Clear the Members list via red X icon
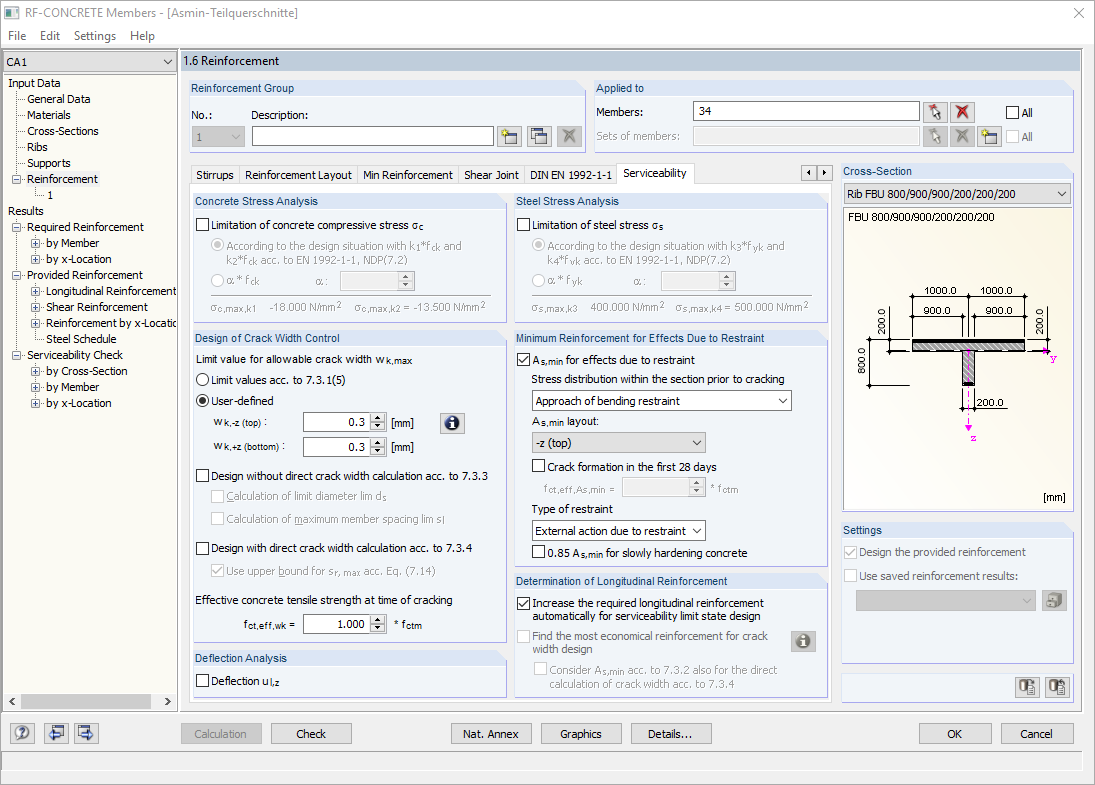The width and height of the screenshot is (1095, 785). (961, 111)
